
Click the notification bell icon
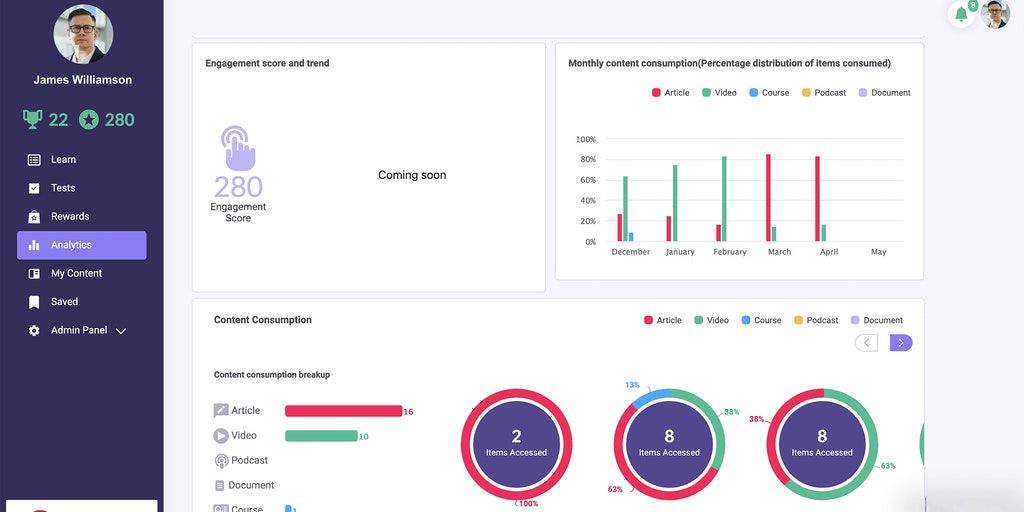click(x=961, y=14)
